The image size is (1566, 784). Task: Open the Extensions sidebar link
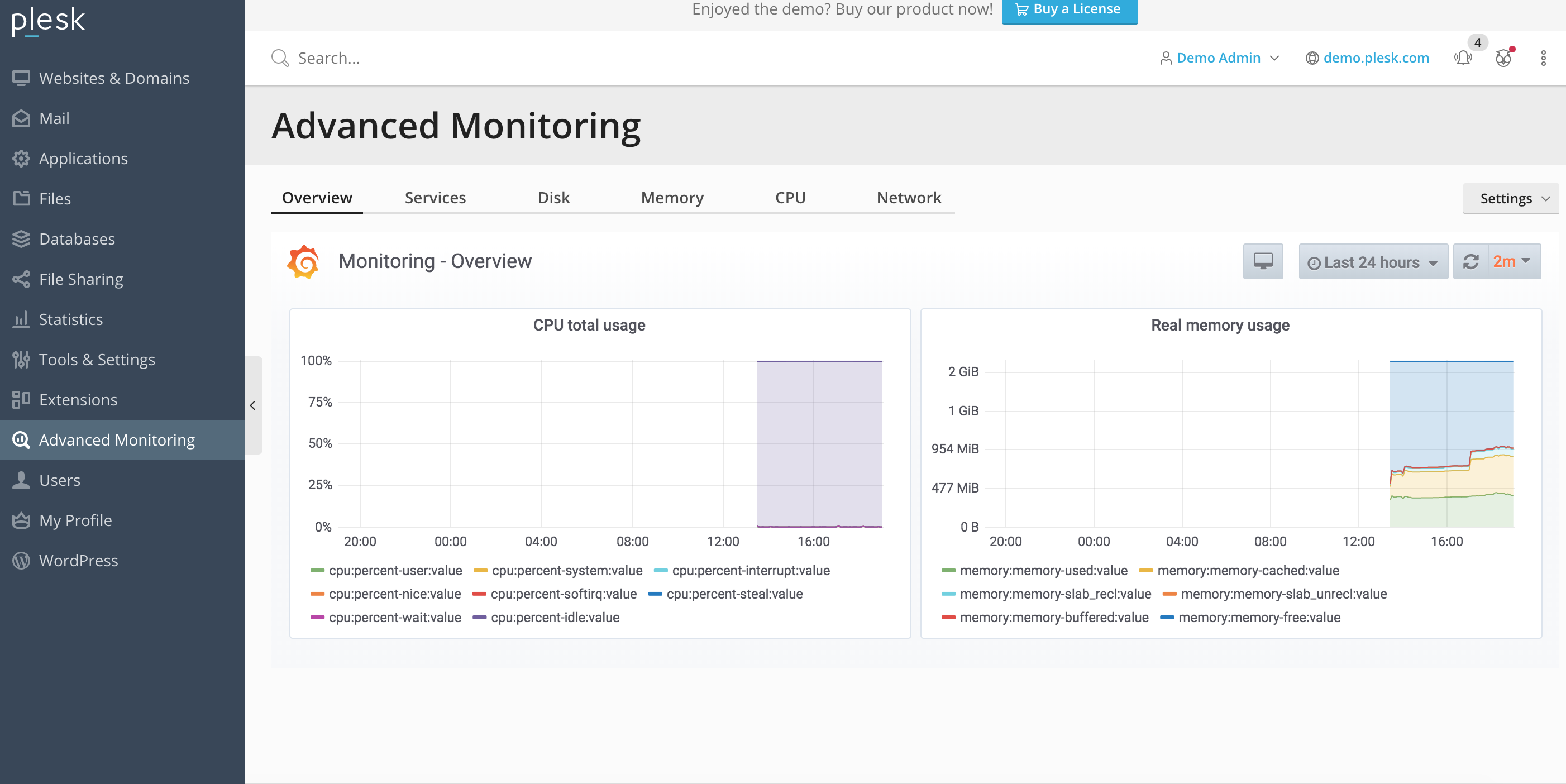point(122,399)
